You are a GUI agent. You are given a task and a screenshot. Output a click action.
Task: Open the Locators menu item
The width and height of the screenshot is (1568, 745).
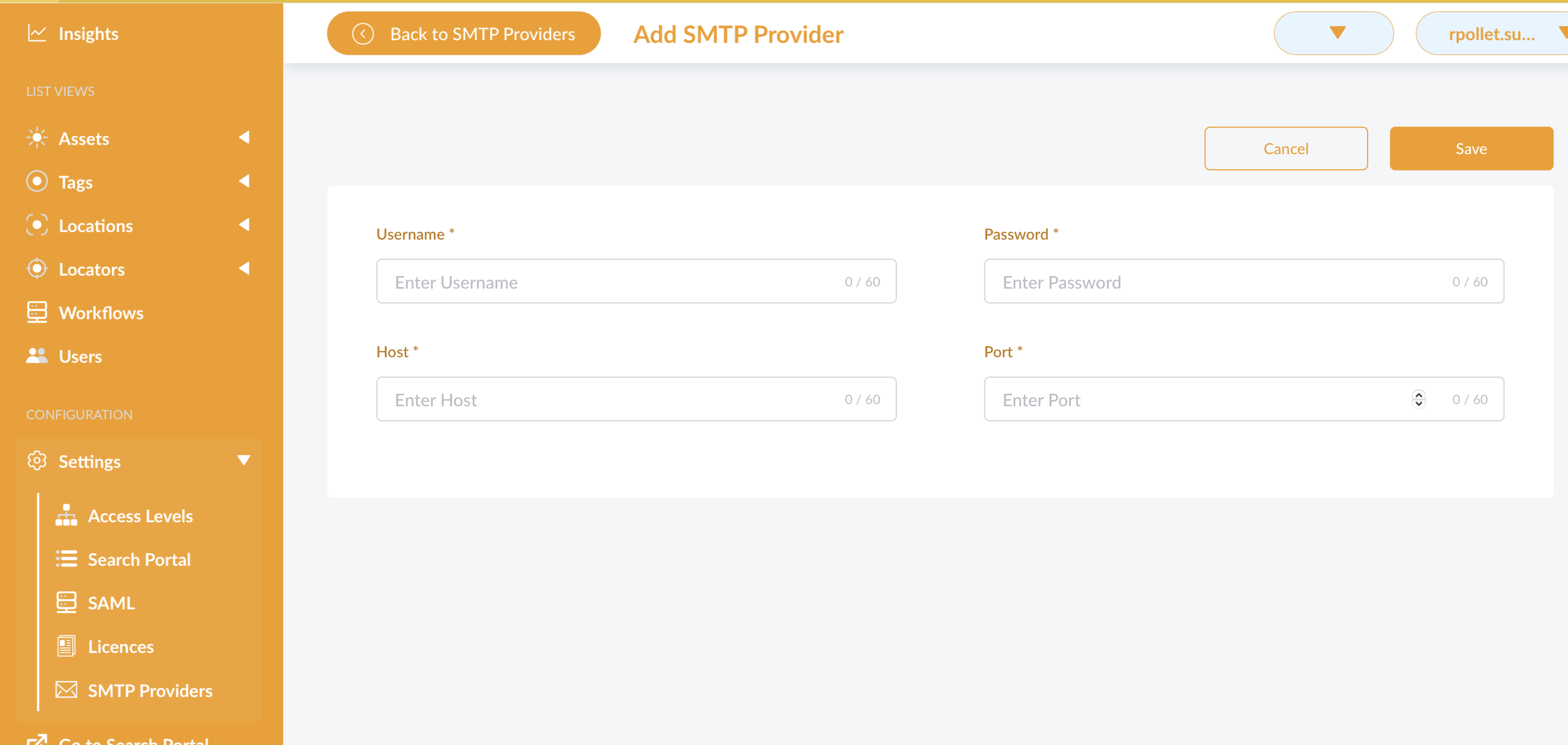point(91,269)
